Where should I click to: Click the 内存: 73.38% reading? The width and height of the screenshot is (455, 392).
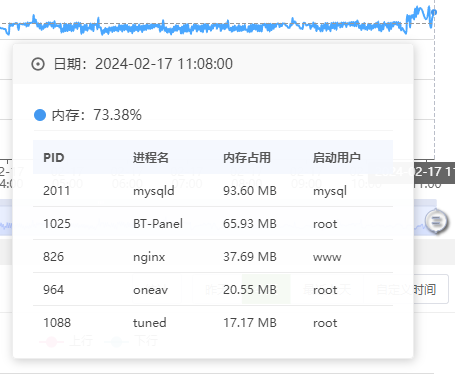click(97, 115)
